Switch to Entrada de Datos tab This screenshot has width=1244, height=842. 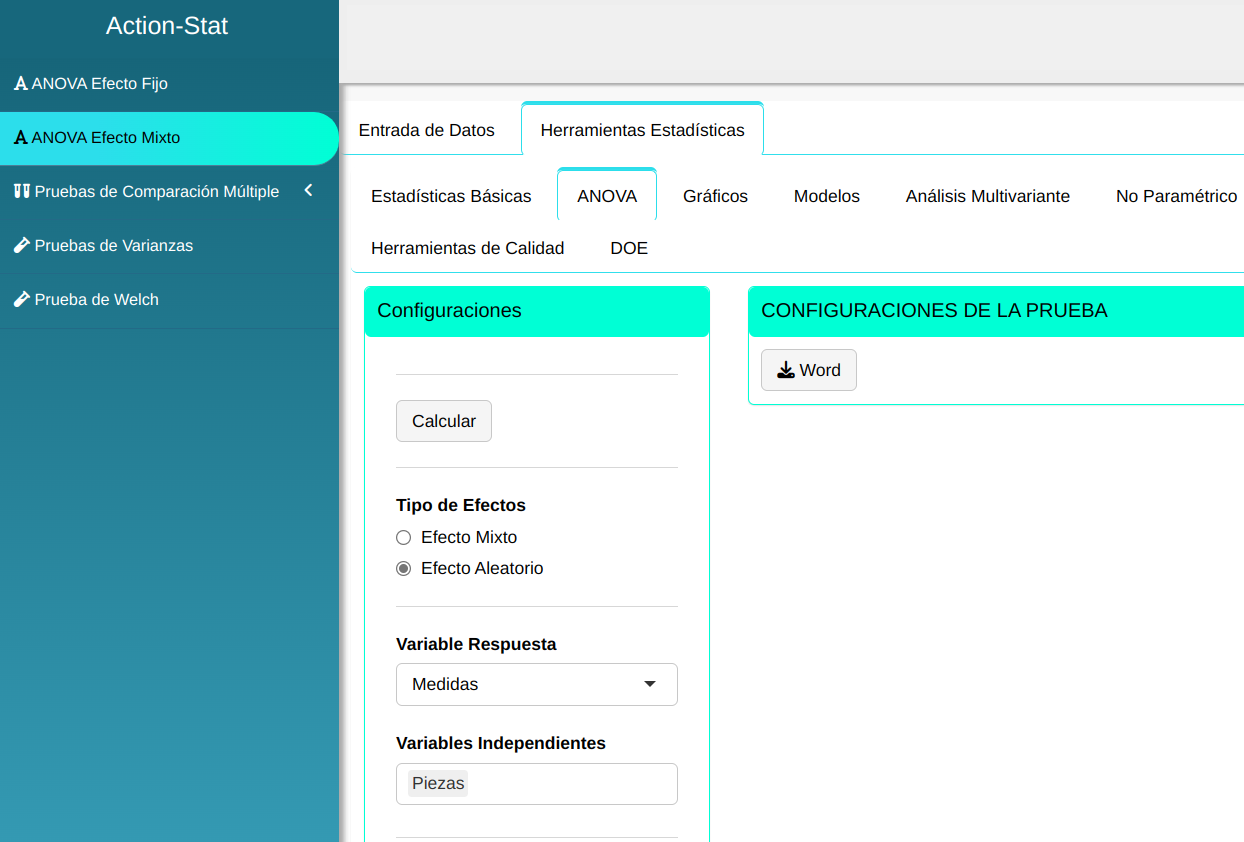pos(426,130)
